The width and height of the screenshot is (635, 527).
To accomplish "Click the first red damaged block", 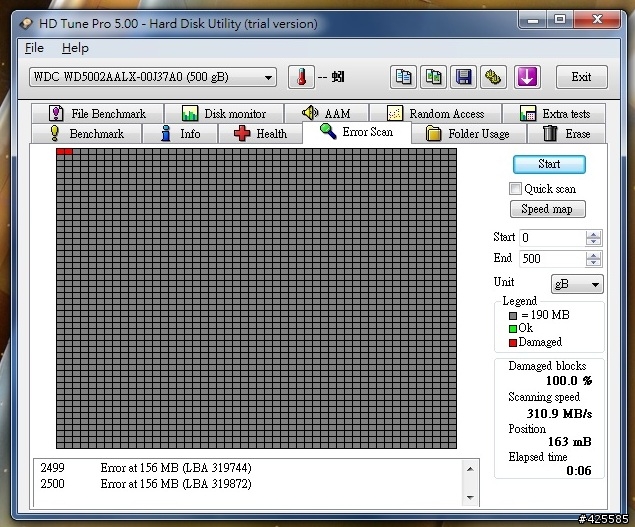I will tap(61, 151).
